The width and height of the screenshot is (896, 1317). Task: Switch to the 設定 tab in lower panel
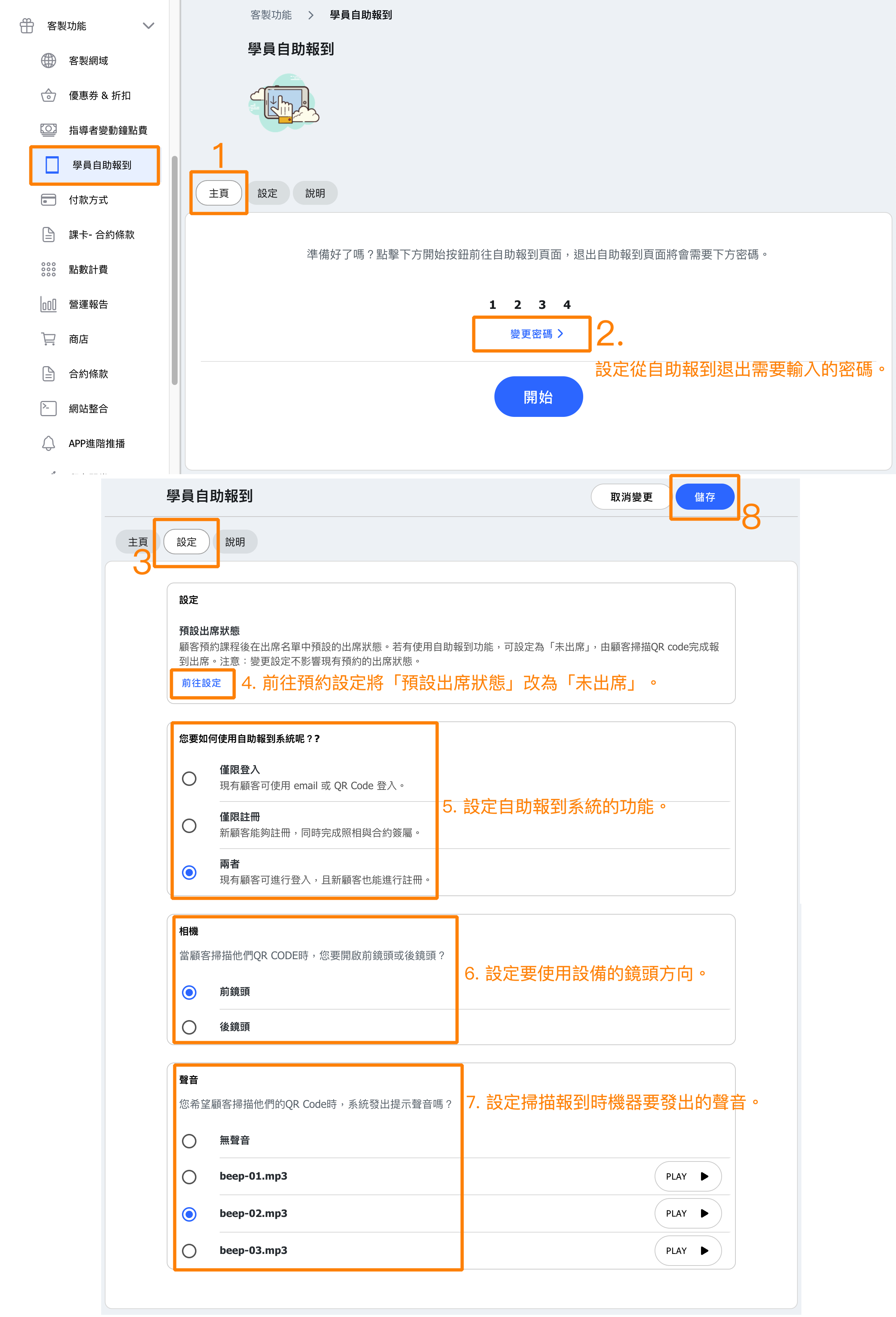186,542
